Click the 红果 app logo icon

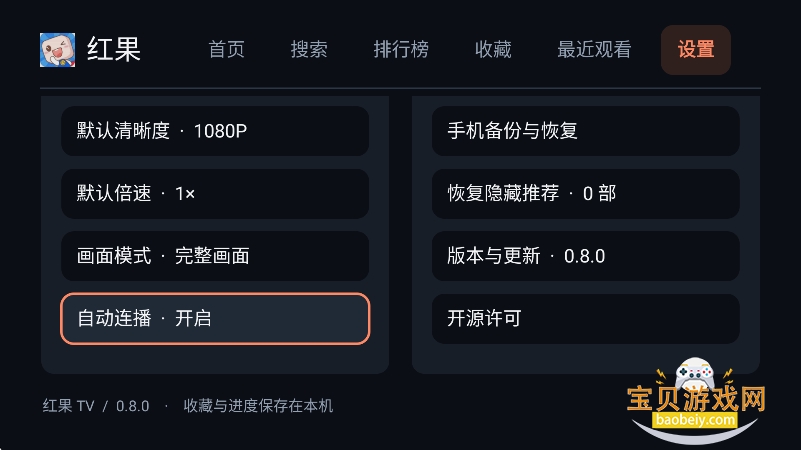(58, 50)
